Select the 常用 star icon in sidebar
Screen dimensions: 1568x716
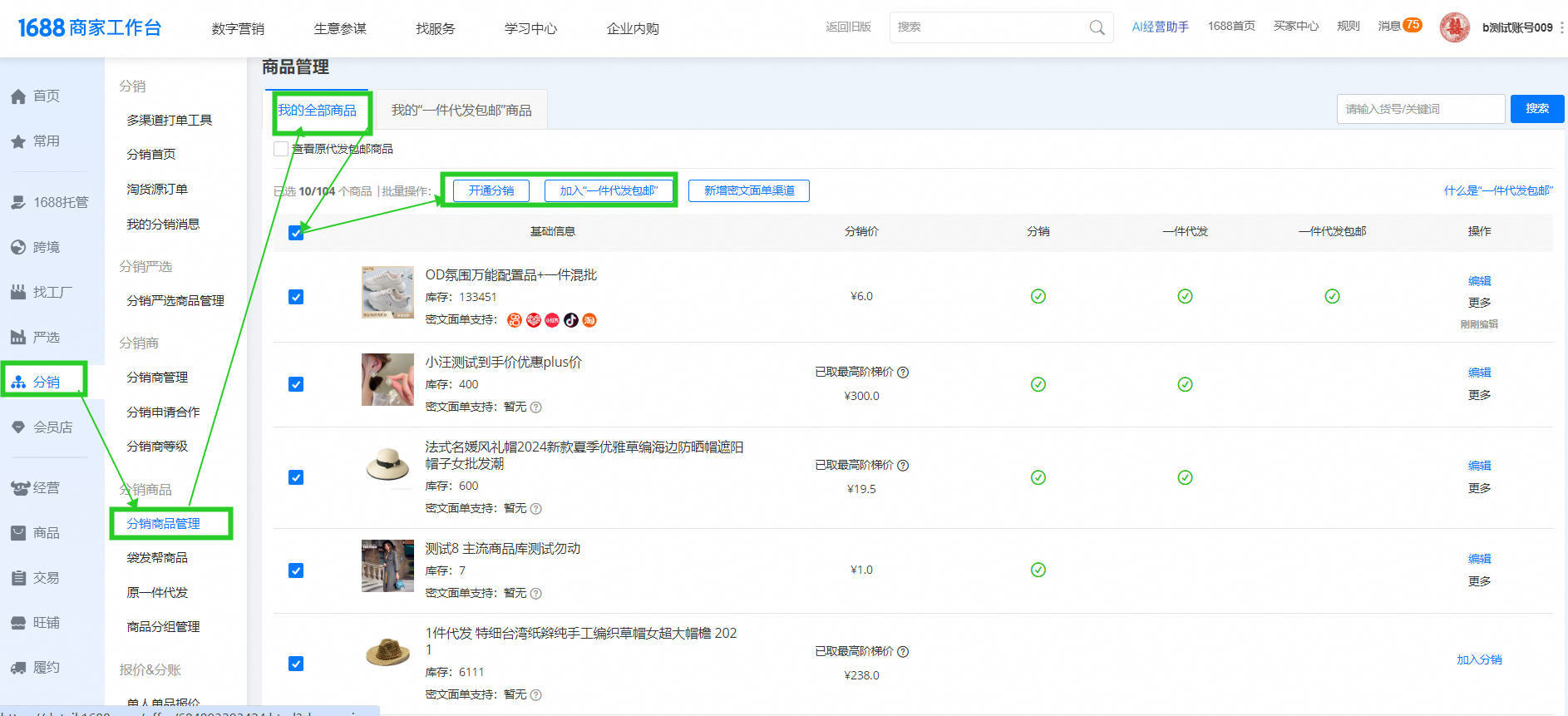click(x=18, y=141)
